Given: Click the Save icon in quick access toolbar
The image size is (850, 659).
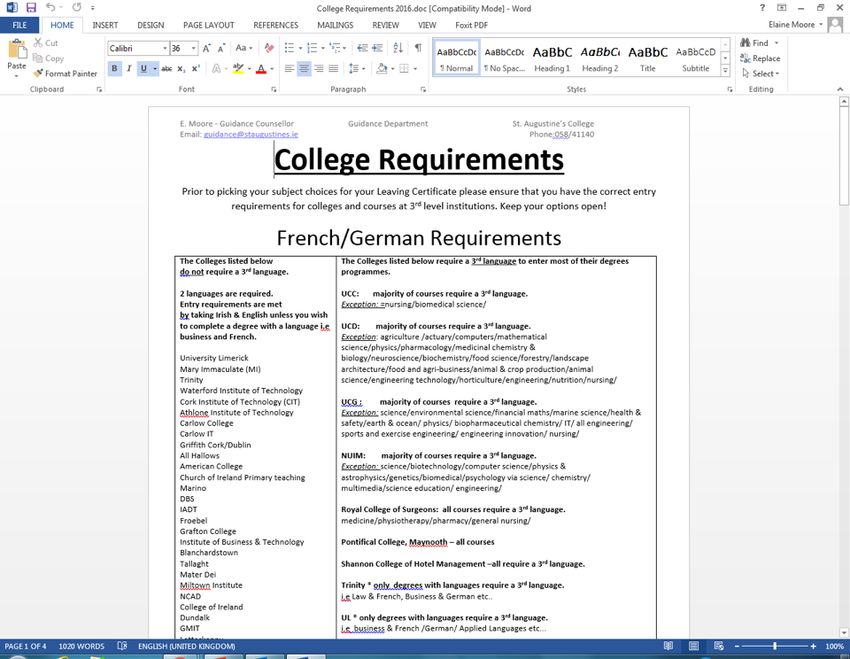Looking at the screenshot, I should click(x=31, y=8).
